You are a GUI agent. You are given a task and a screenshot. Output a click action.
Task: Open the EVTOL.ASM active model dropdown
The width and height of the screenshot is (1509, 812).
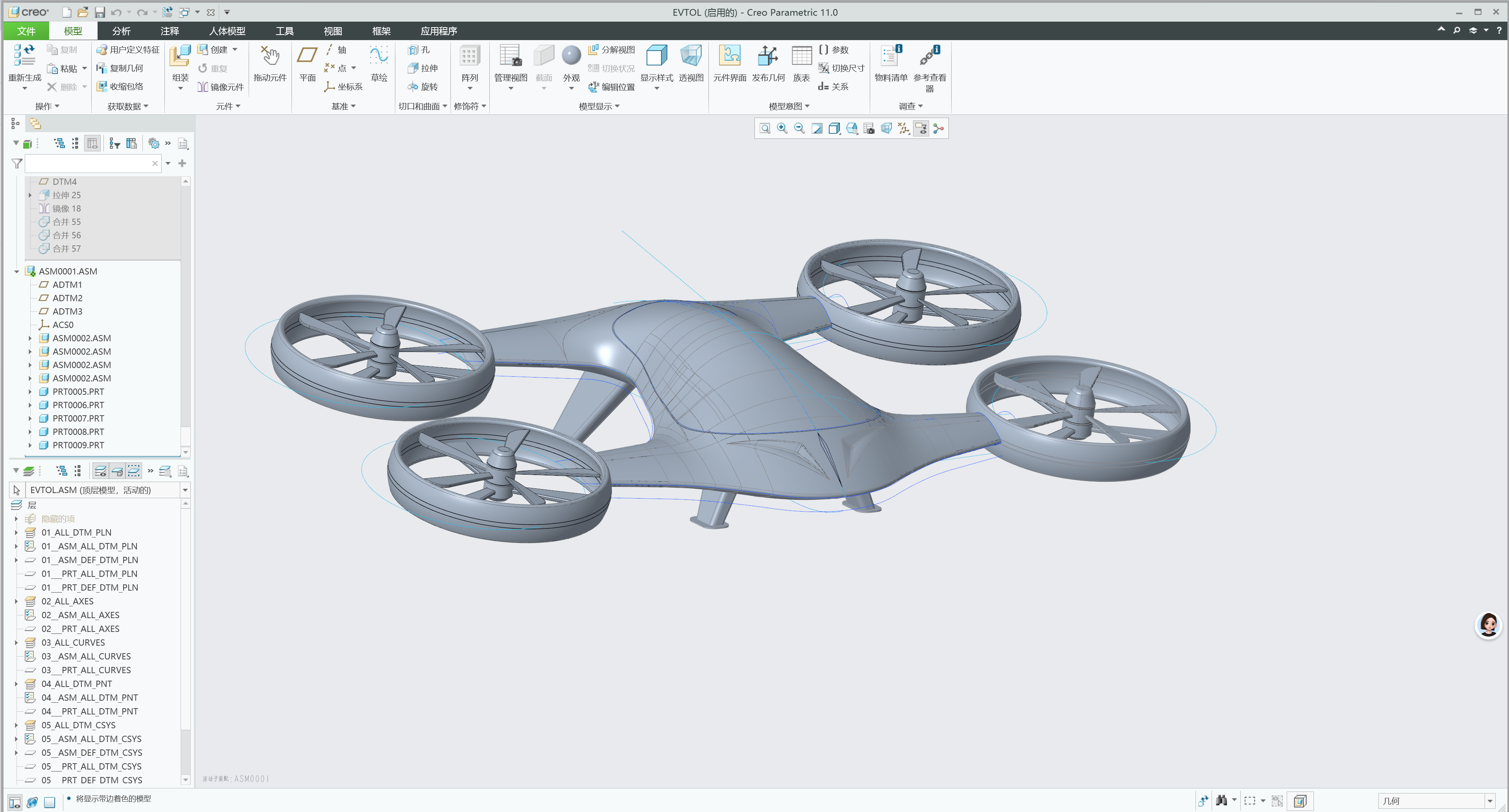click(185, 490)
